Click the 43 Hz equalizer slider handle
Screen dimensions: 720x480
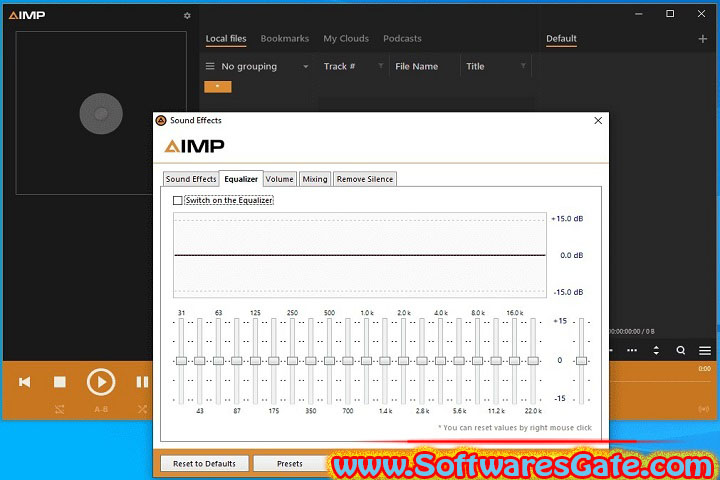(200, 361)
